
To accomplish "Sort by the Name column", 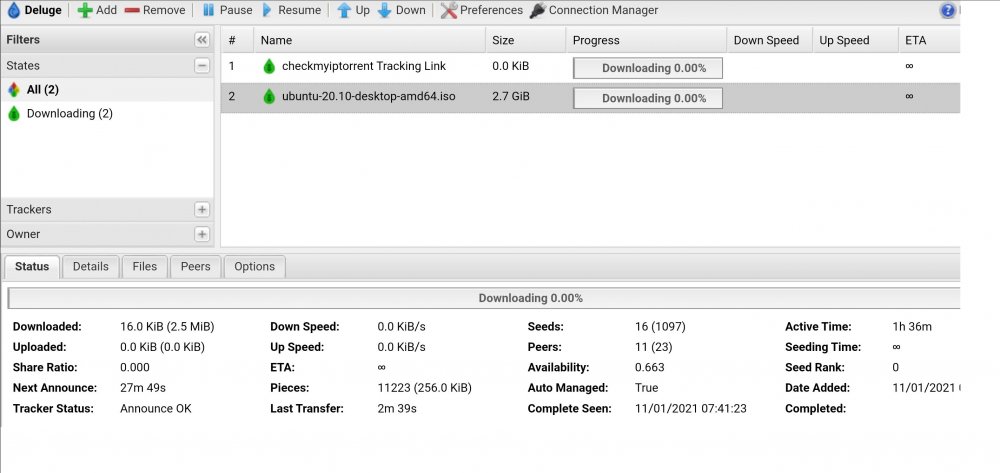I will 370,40.
